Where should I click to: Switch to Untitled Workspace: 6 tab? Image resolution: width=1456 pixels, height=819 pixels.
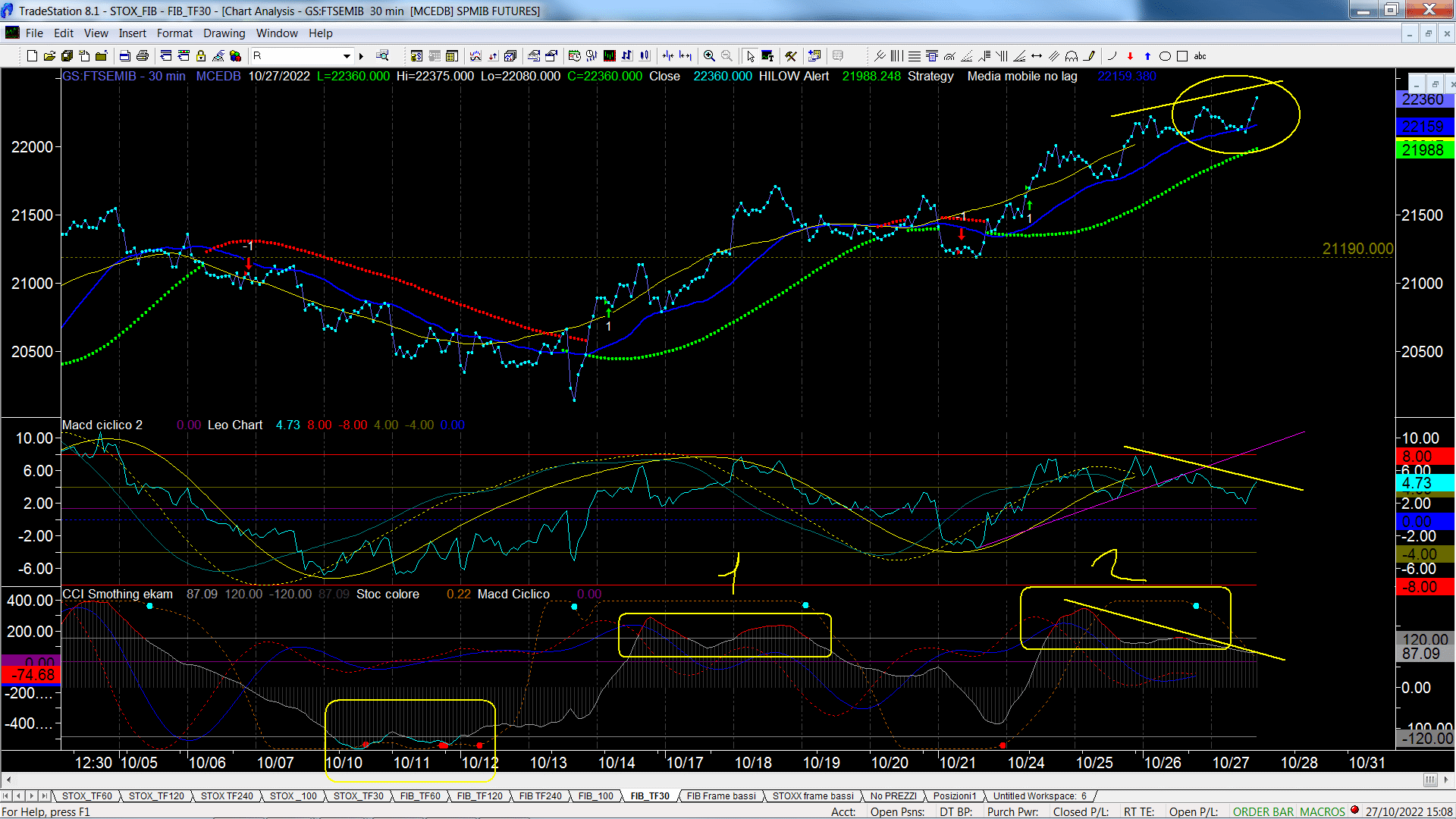coord(1040,796)
